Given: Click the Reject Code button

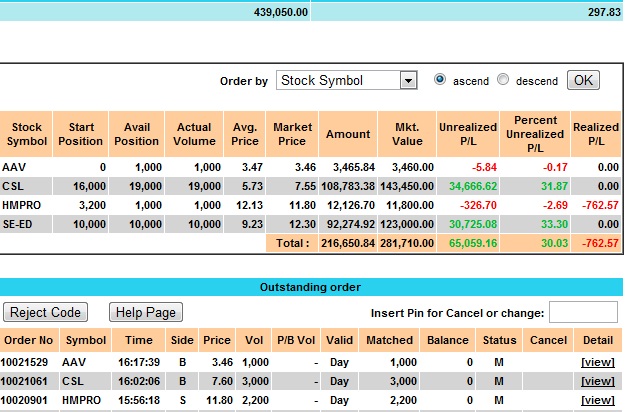Looking at the screenshot, I should (46, 313).
